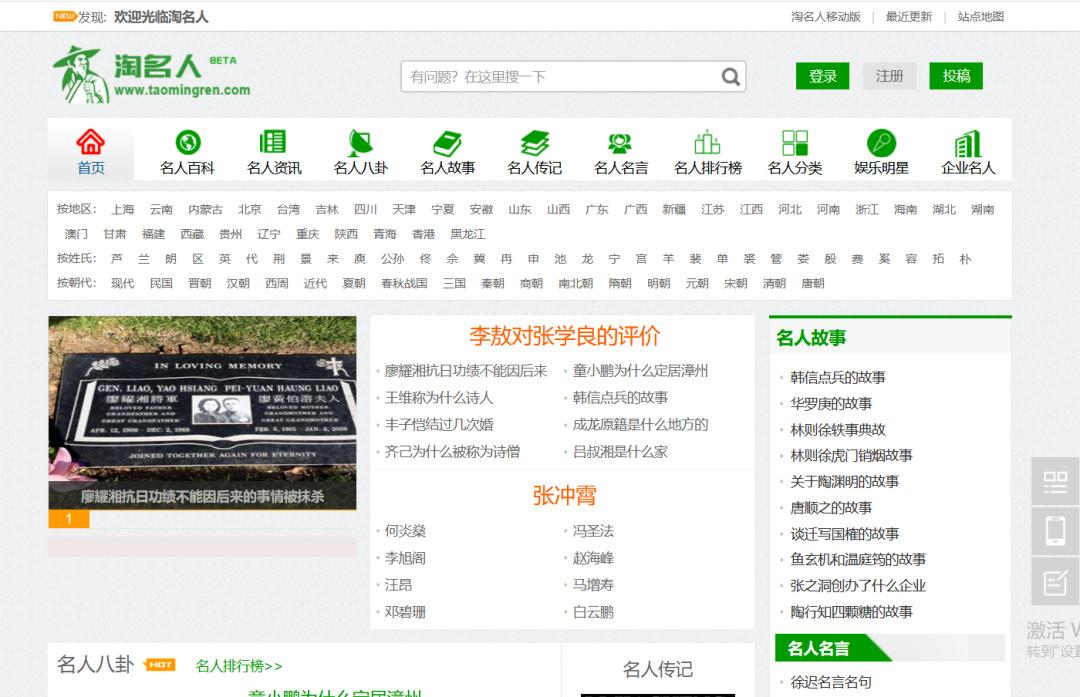Click the 名人八卦 satellite dish icon
Image resolution: width=1080 pixels, height=697 pixels.
(359, 140)
